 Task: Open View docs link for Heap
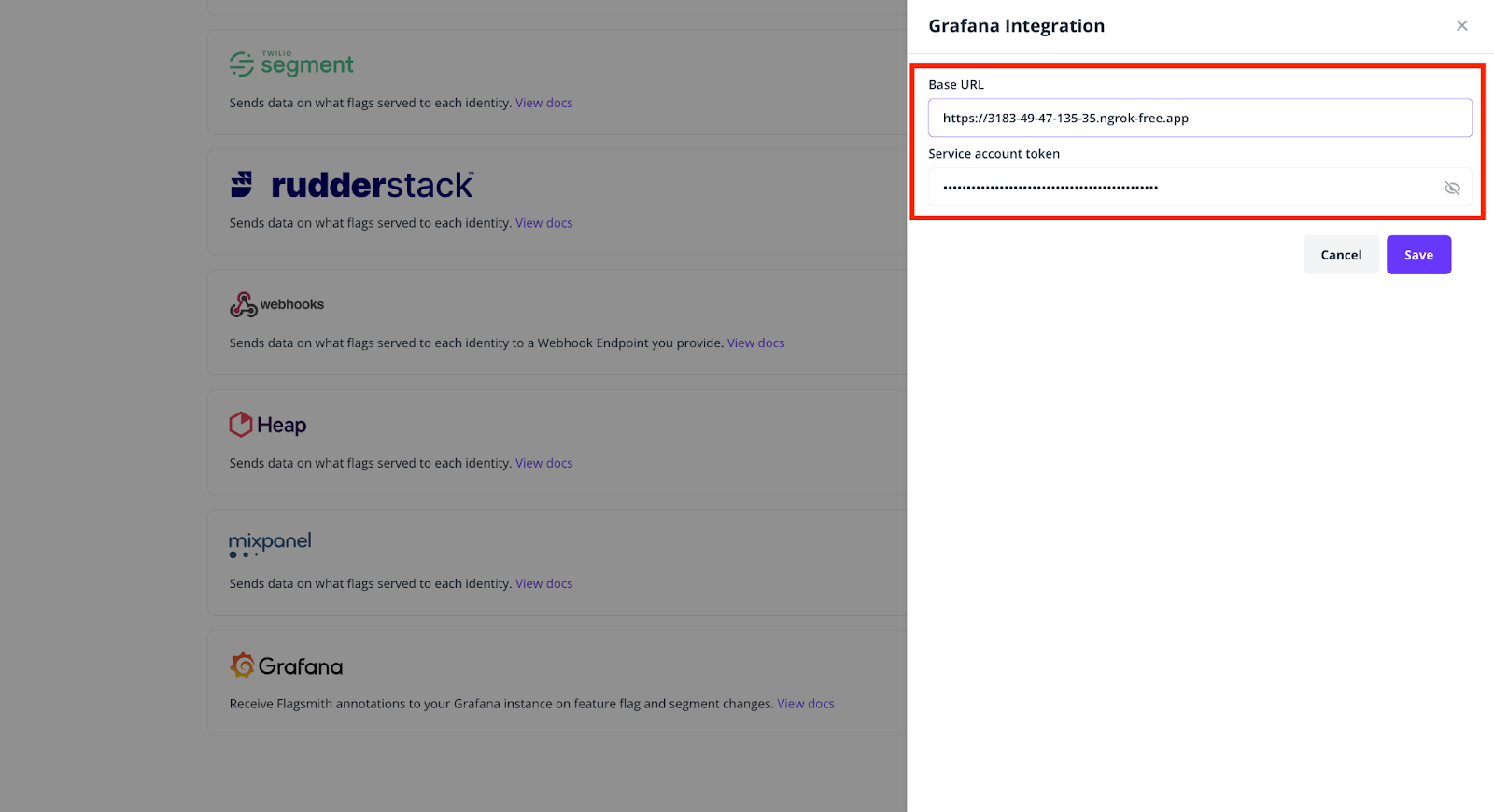point(544,463)
